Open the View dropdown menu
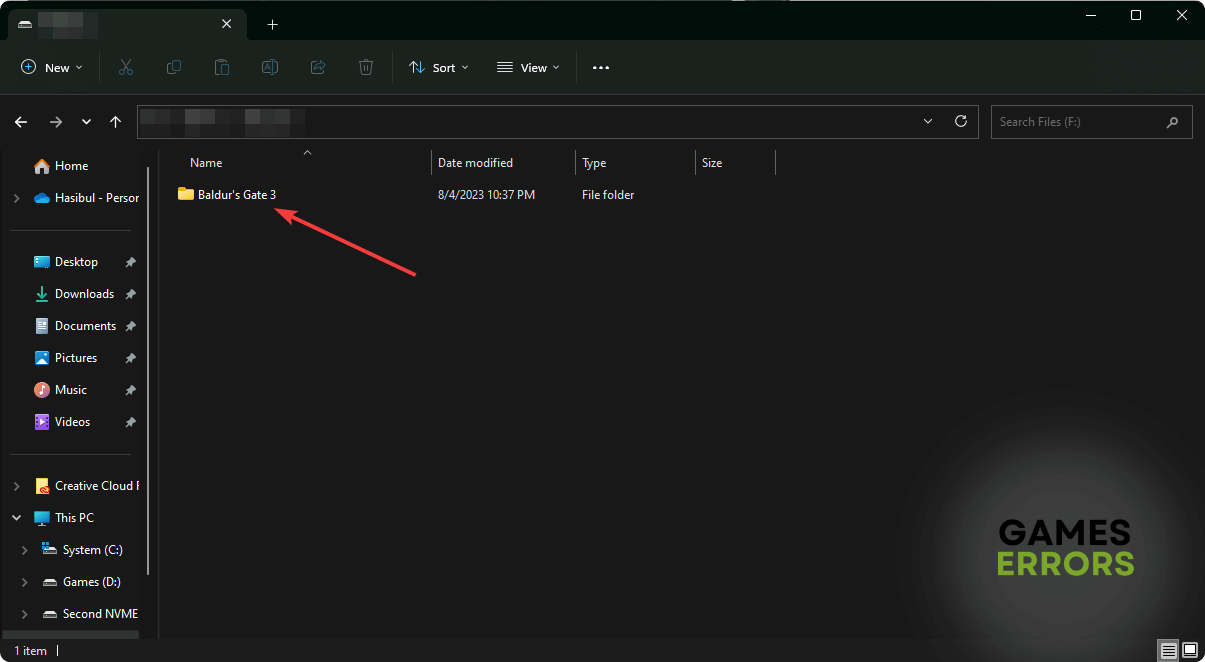The width and height of the screenshot is (1205, 662). (x=528, y=67)
